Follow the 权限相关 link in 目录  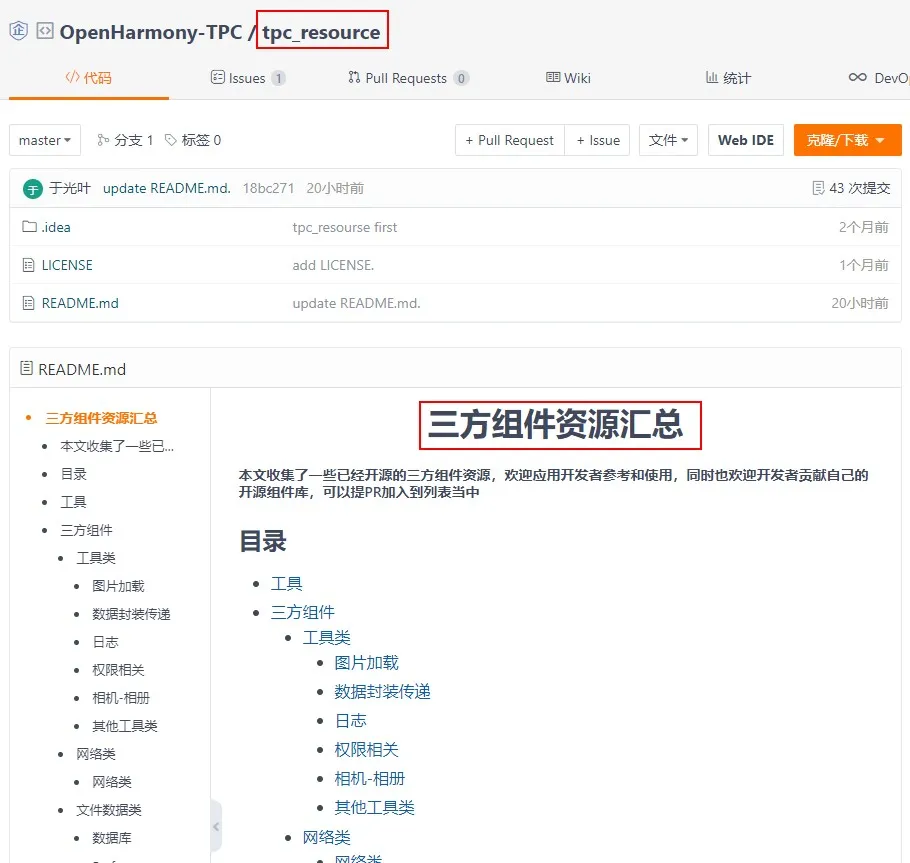point(367,749)
